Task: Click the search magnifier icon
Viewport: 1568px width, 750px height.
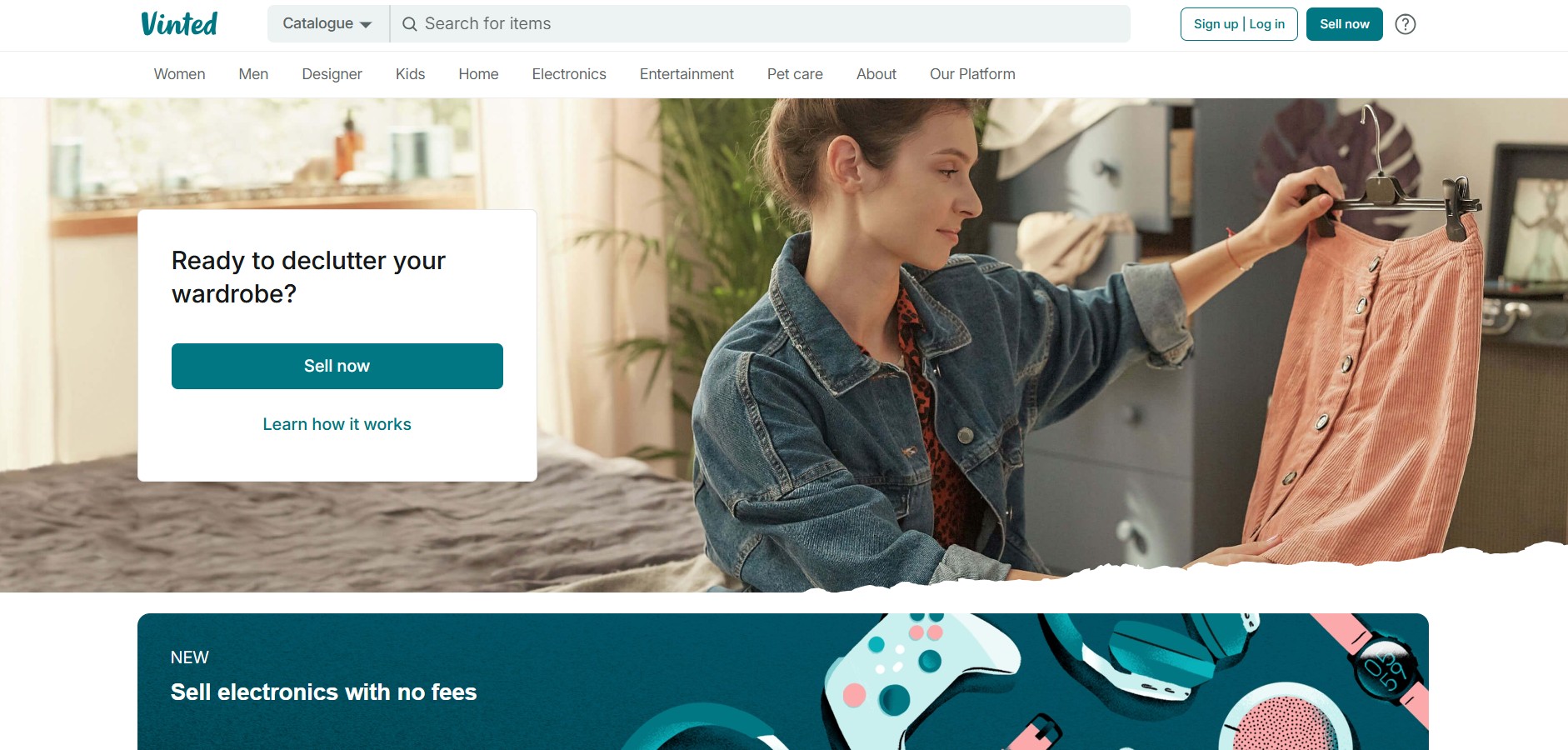Action: coord(409,24)
